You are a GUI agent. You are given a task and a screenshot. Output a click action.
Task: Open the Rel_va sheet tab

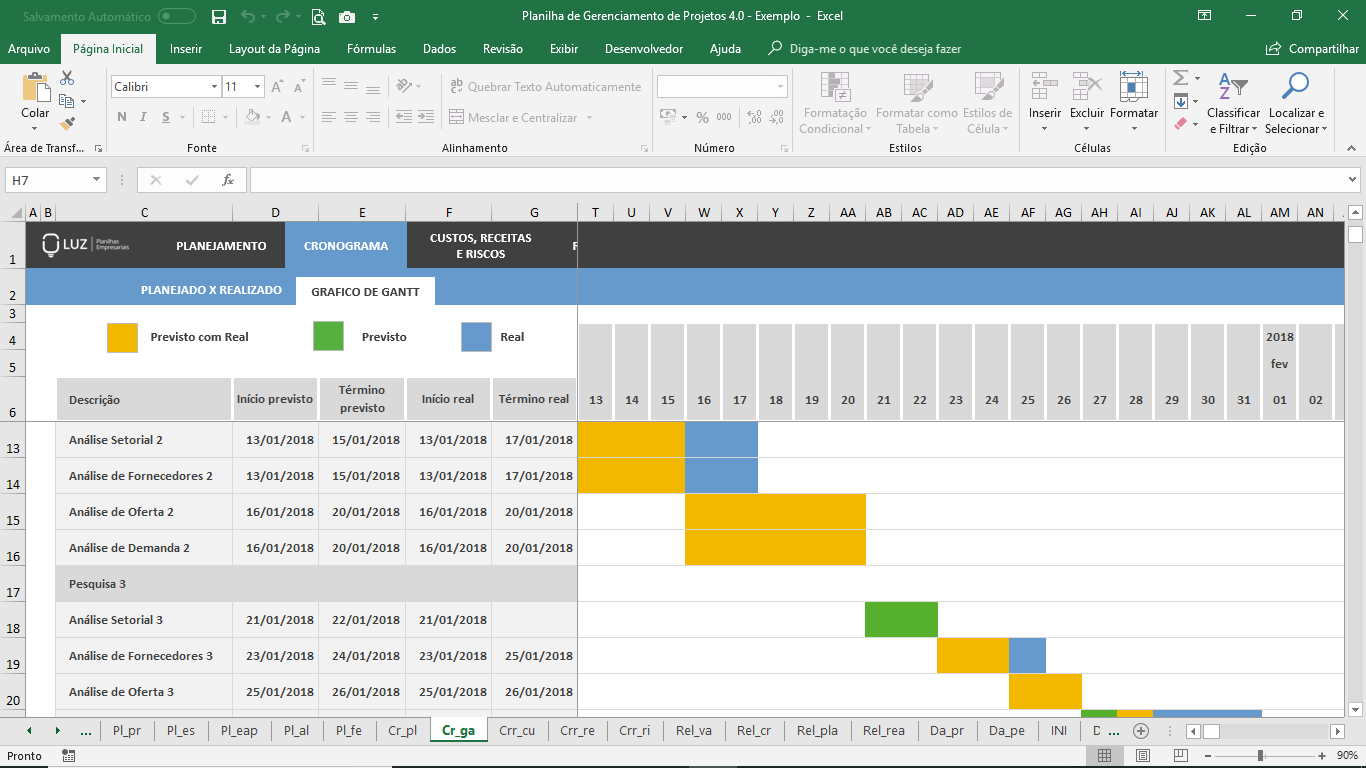click(694, 731)
